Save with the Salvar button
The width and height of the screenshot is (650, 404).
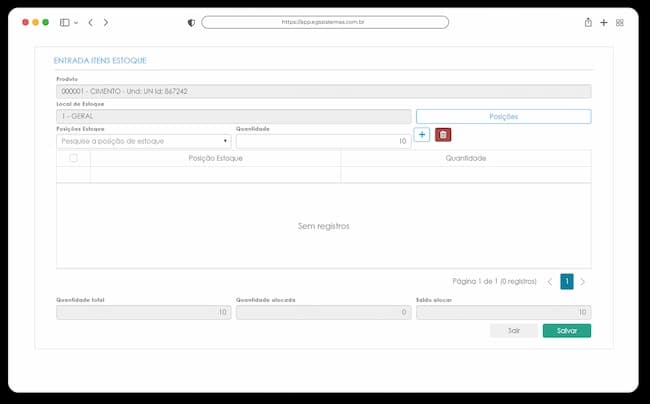click(x=567, y=331)
